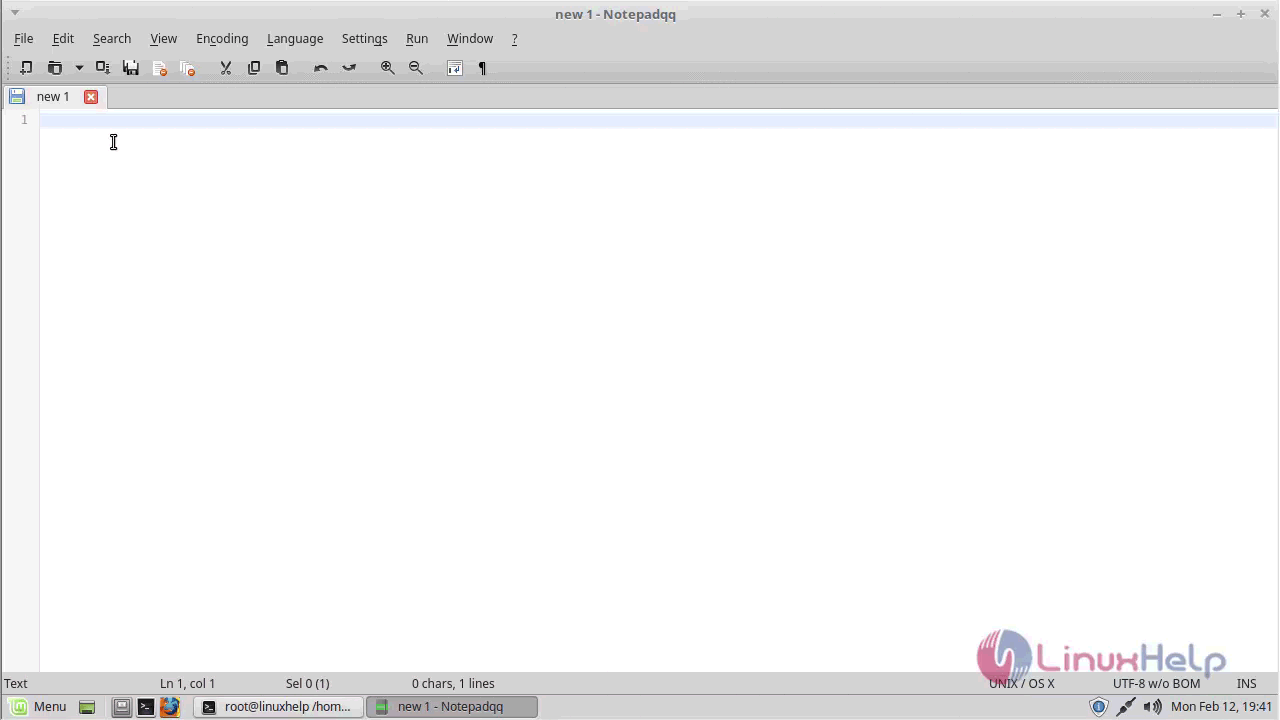Open the Encoding menu
Viewport: 1280px width, 720px height.
(x=222, y=39)
